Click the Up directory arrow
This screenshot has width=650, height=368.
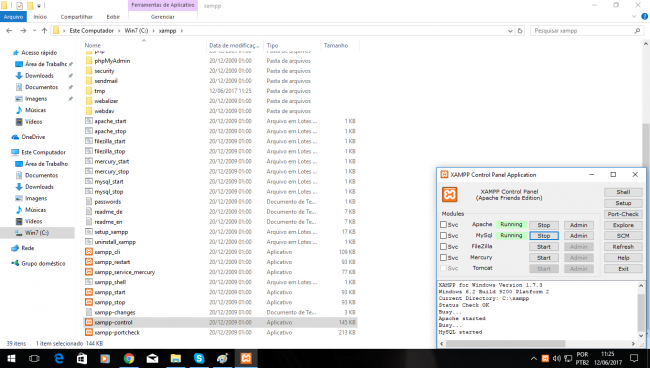coord(44,31)
